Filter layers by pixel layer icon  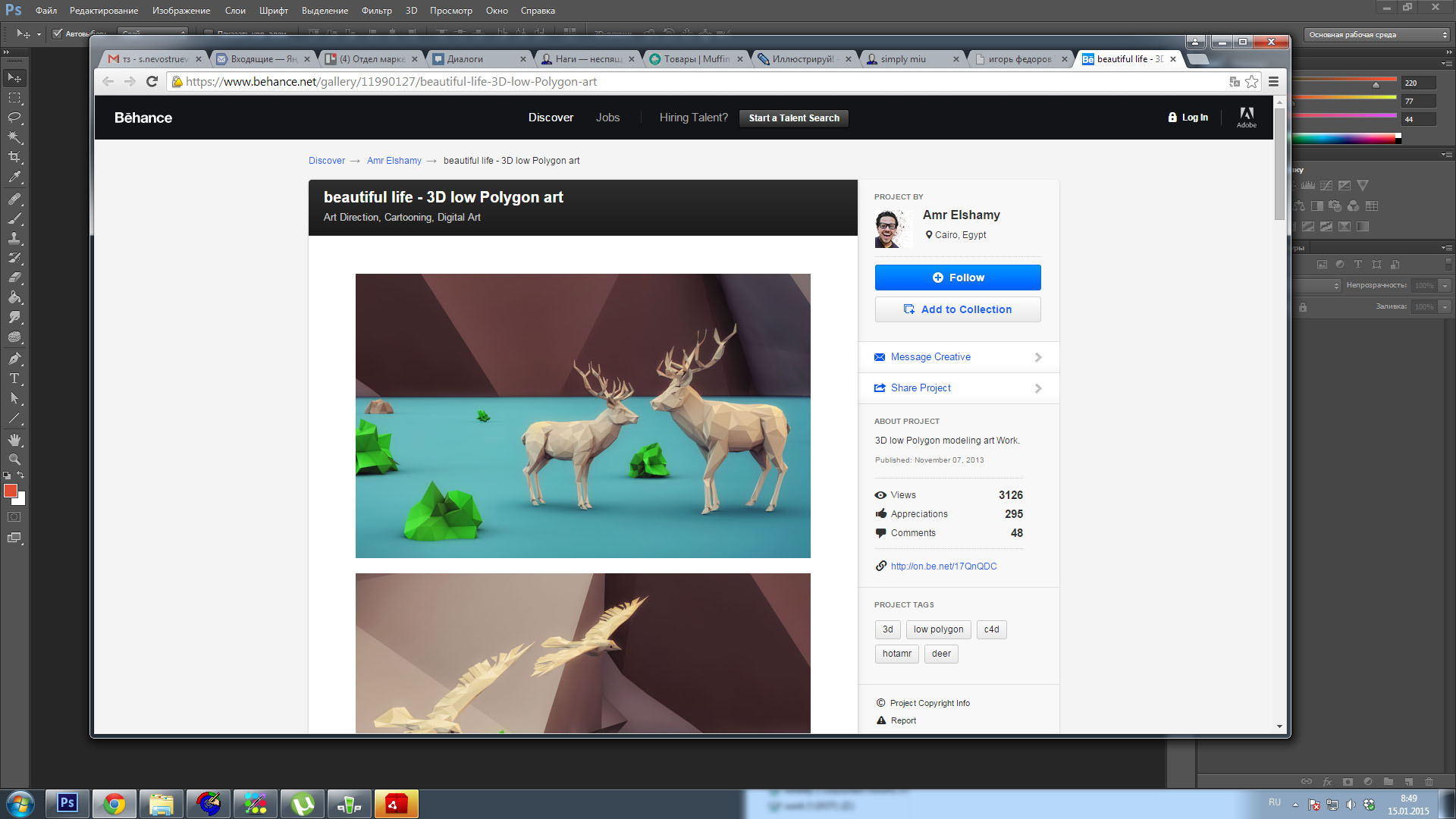[x=1322, y=265]
